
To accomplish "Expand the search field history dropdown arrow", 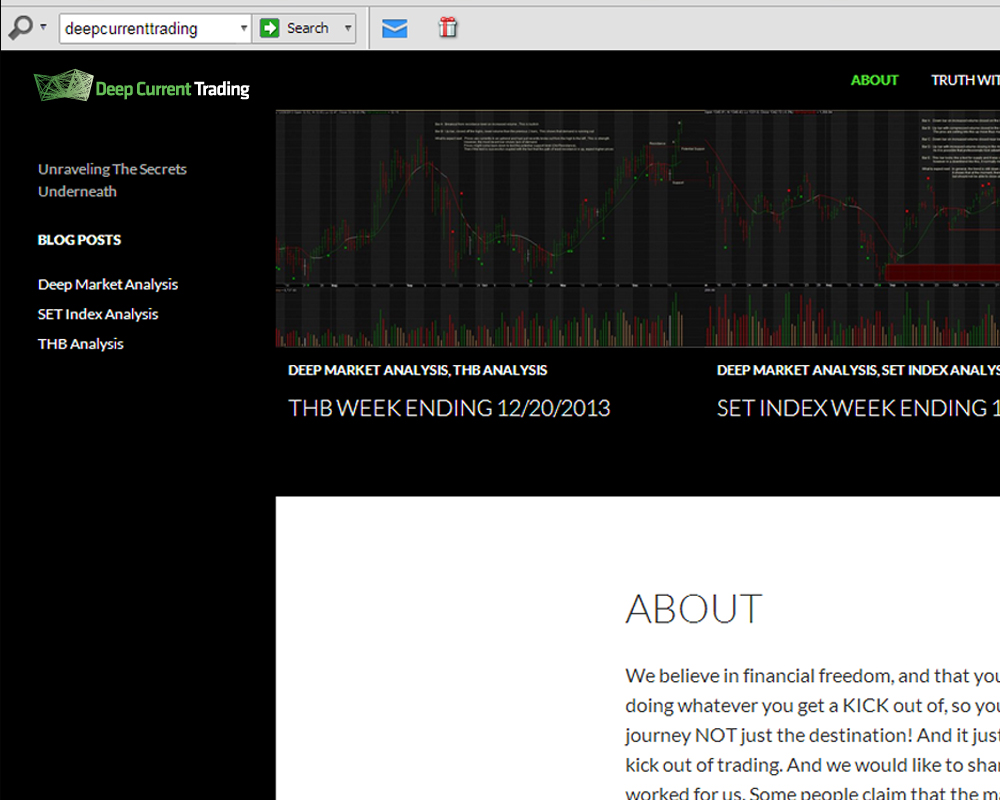I will click(244, 29).
